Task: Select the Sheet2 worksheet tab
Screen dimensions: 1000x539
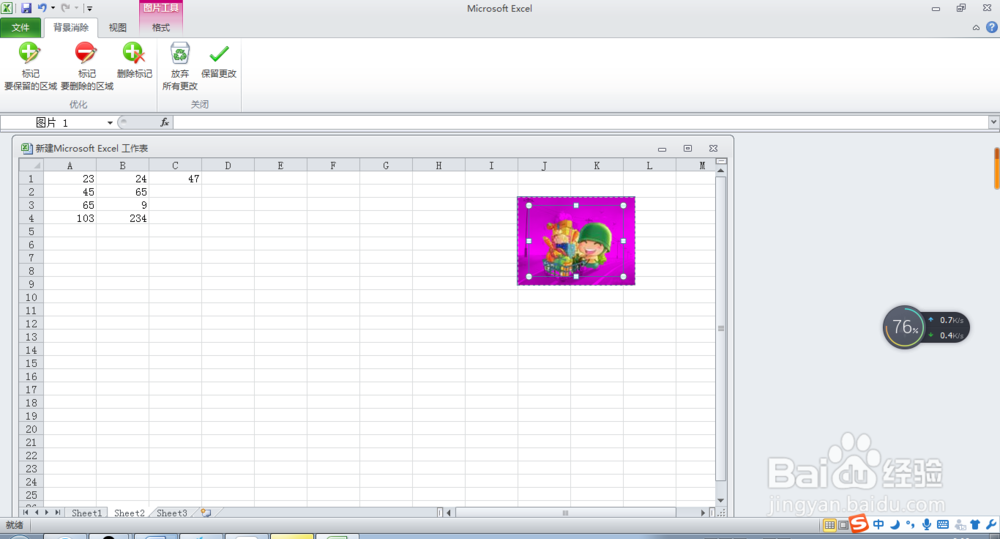Action: pyautogui.click(x=129, y=513)
